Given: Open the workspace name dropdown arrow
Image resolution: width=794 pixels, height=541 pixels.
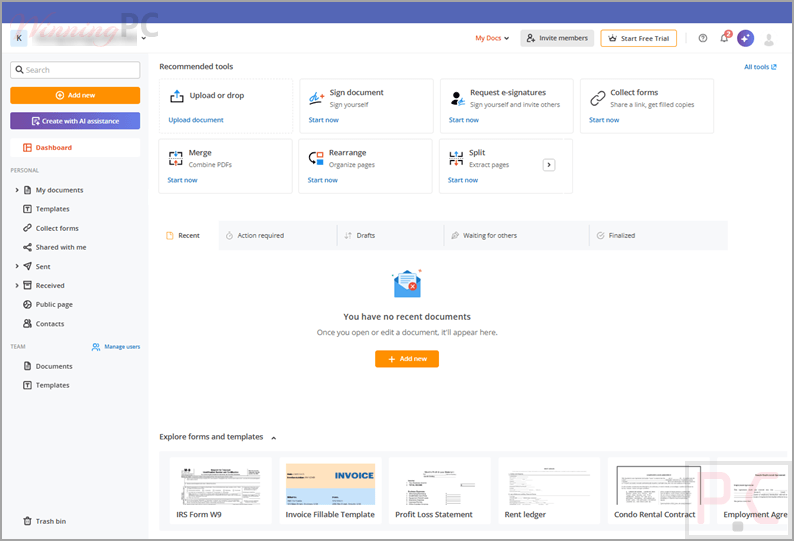Looking at the screenshot, I should coord(144,38).
